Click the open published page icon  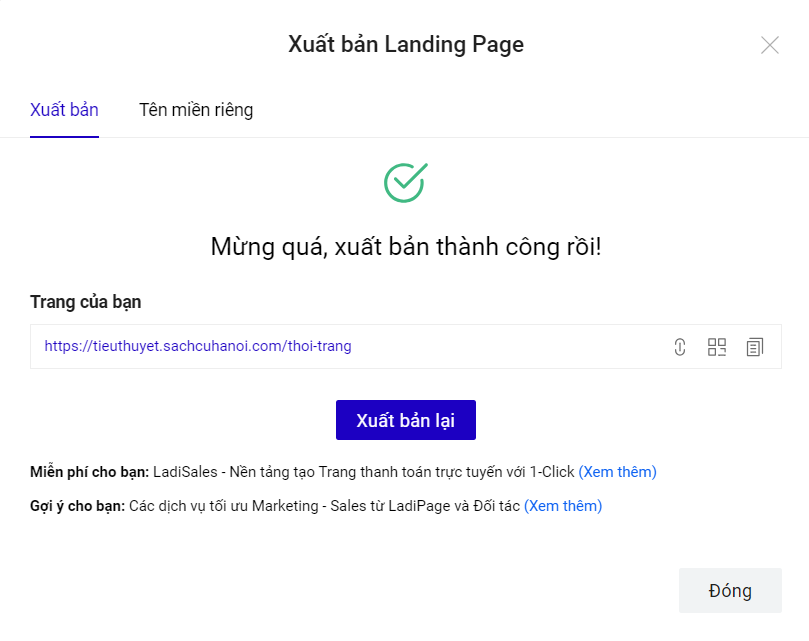point(680,346)
